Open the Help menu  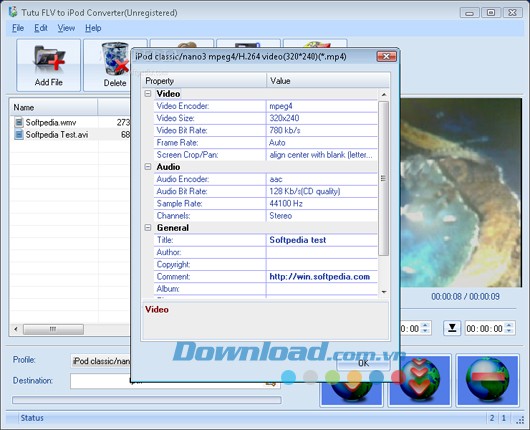point(93,28)
